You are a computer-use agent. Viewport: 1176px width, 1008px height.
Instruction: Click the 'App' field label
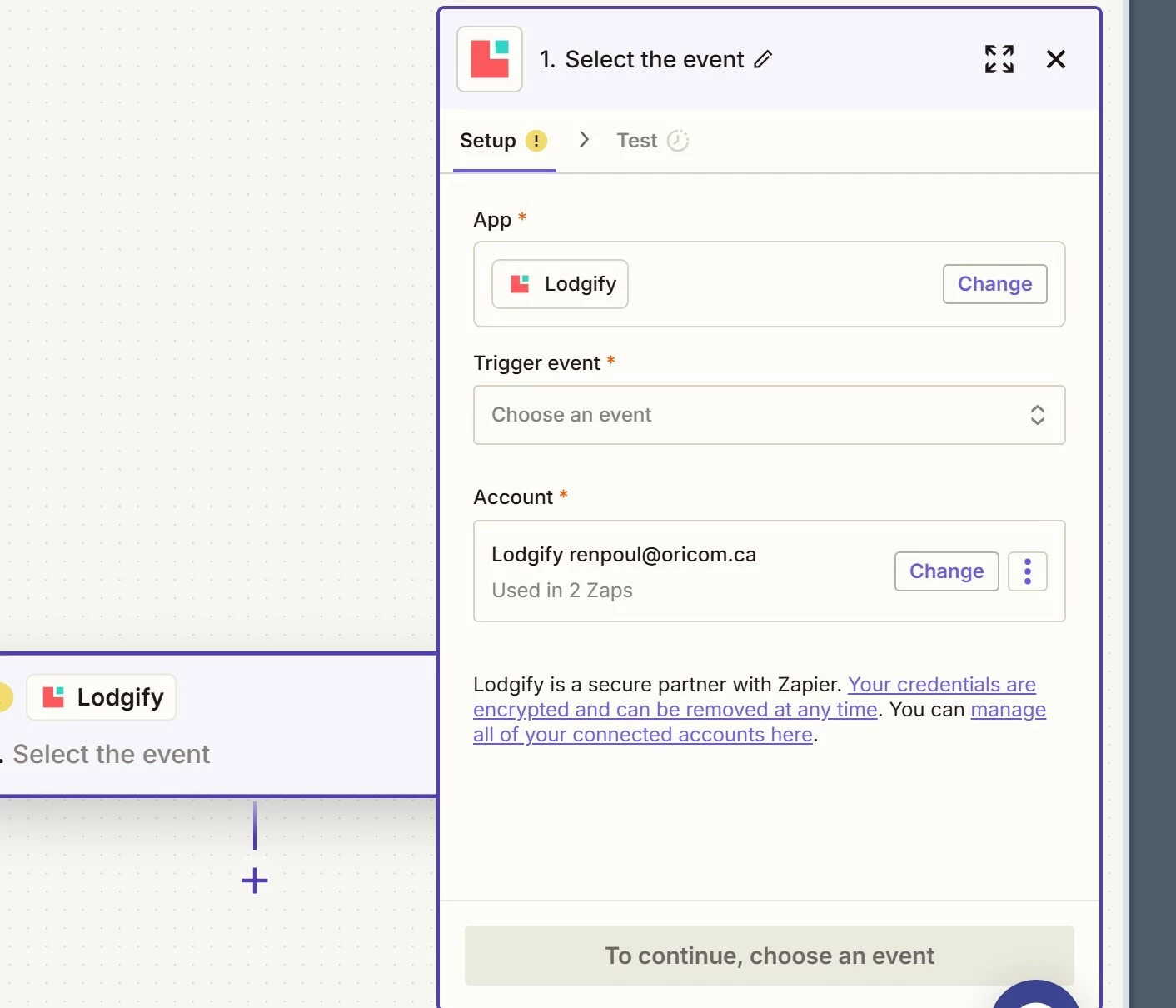pos(492,220)
